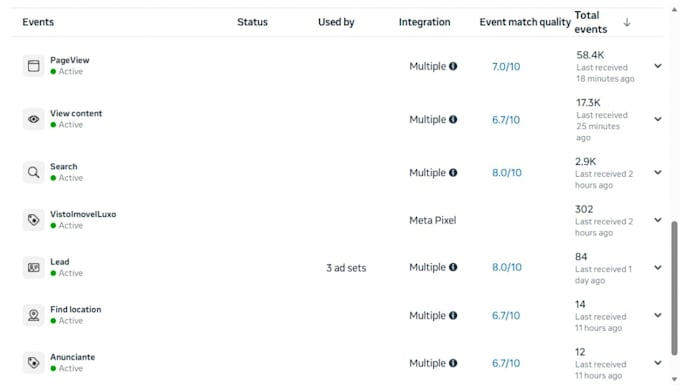This screenshot has height=392, width=680.
Task: Click the 12 total events value
Action: [x=580, y=352]
